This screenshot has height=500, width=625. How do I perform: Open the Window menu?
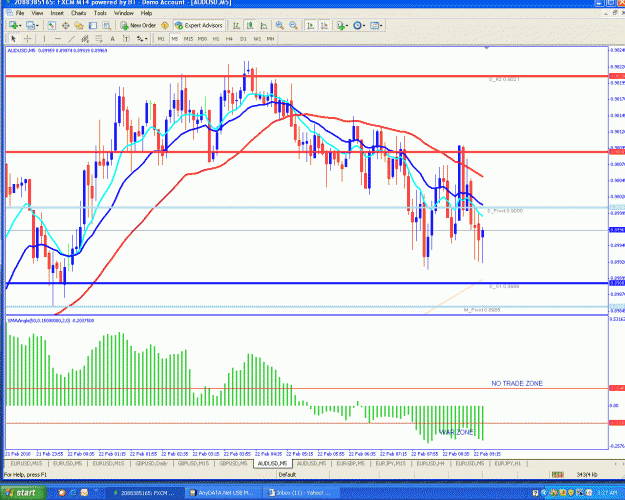coord(124,13)
